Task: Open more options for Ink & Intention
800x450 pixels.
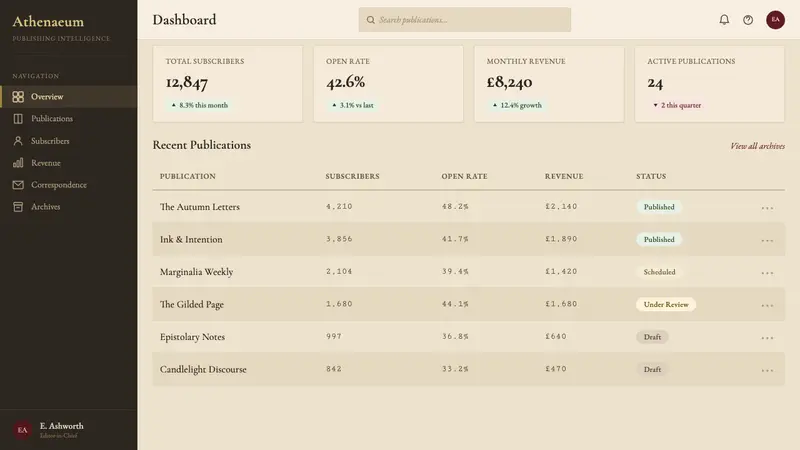Action: click(767, 240)
